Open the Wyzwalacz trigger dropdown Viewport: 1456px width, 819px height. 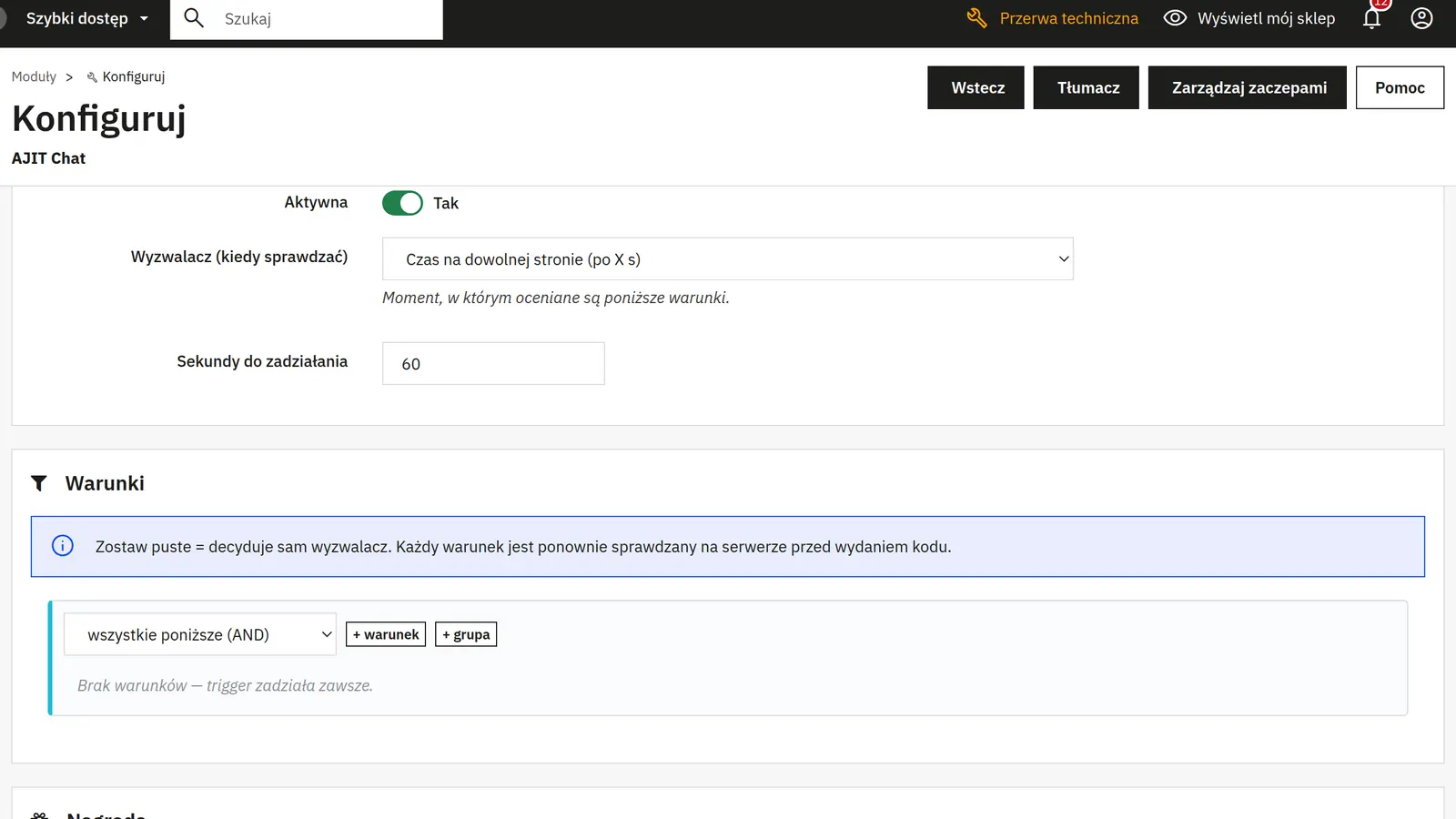727,259
